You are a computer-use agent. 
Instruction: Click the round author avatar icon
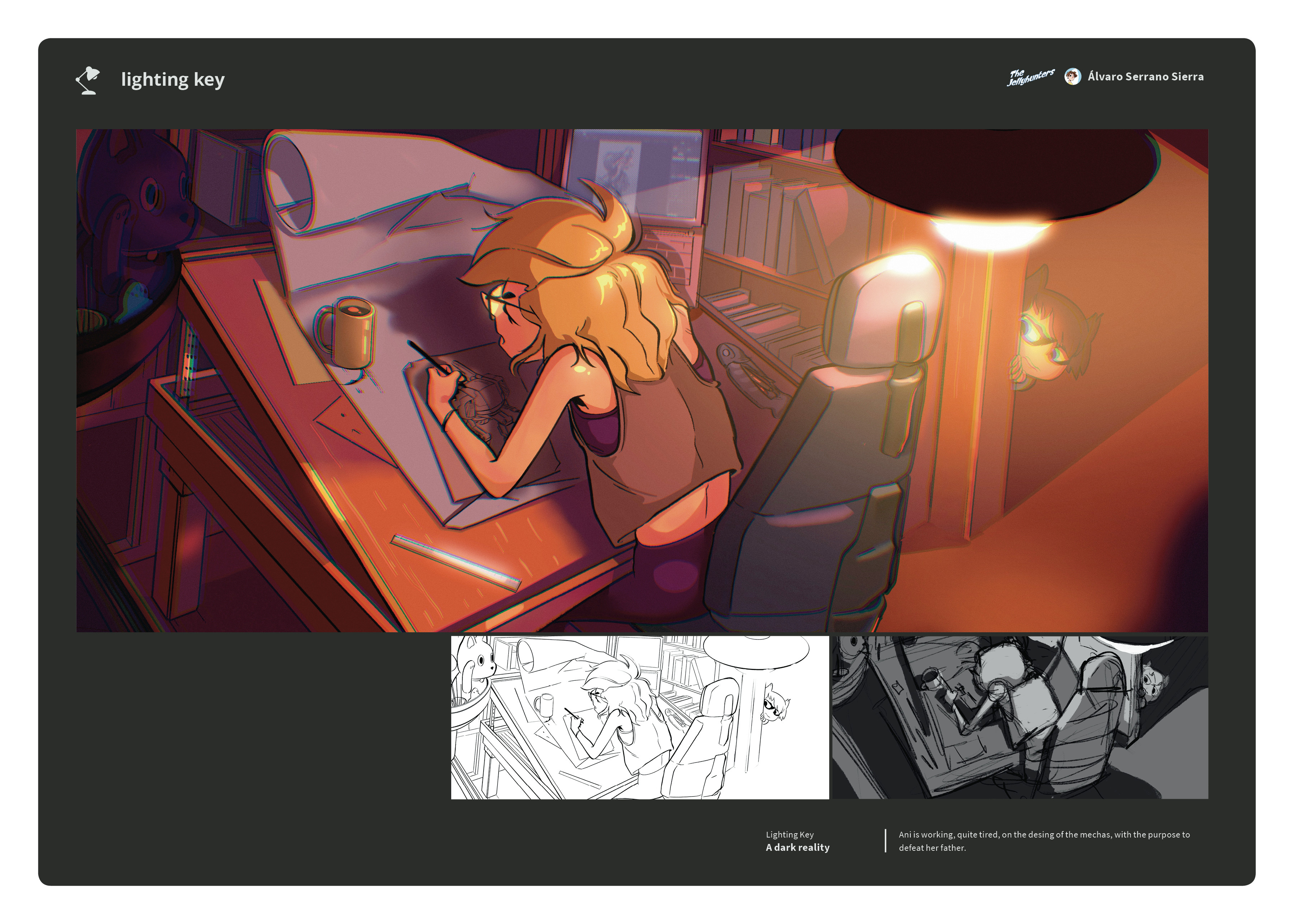point(1072,77)
